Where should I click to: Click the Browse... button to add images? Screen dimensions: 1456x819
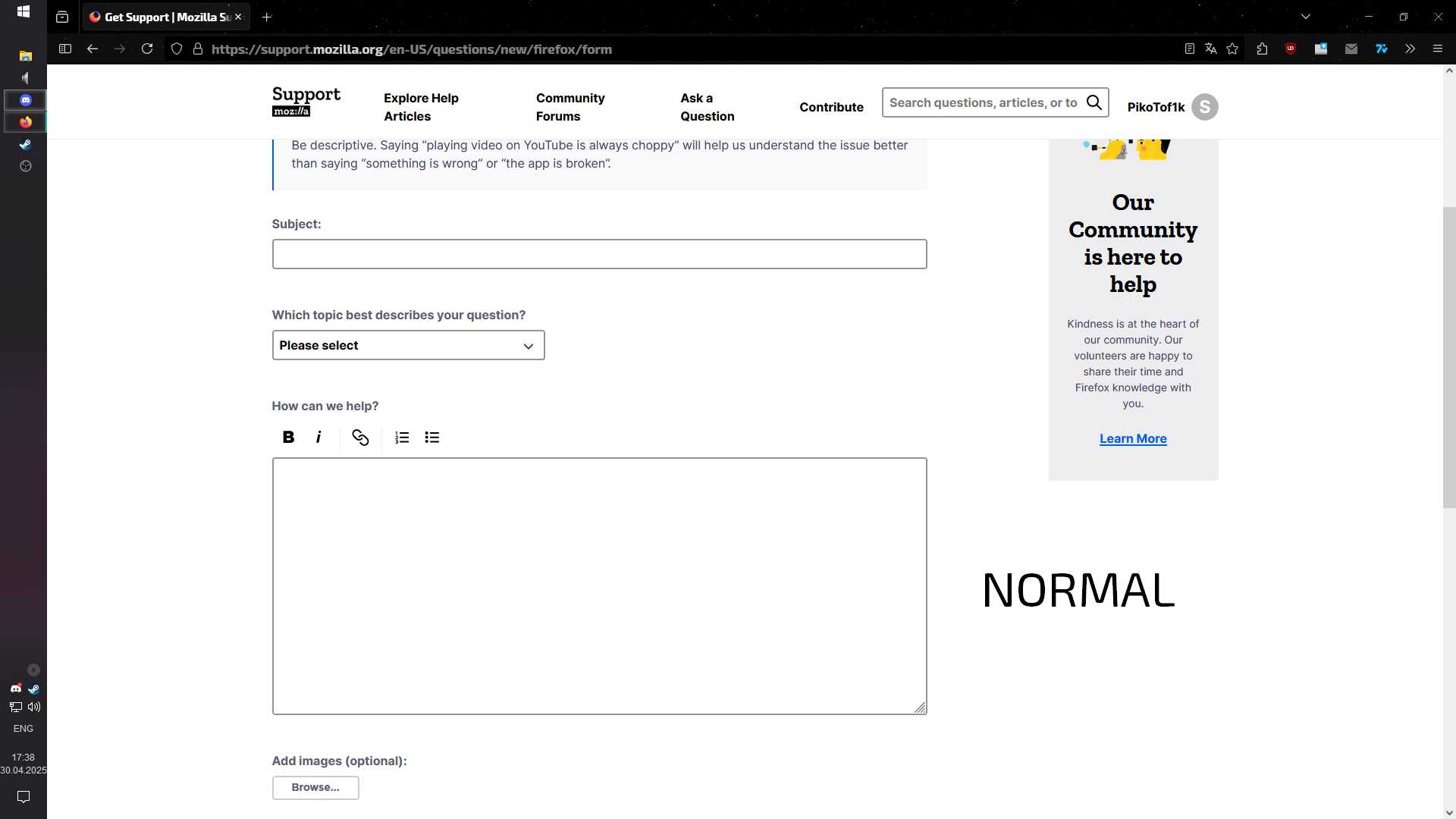(x=315, y=787)
